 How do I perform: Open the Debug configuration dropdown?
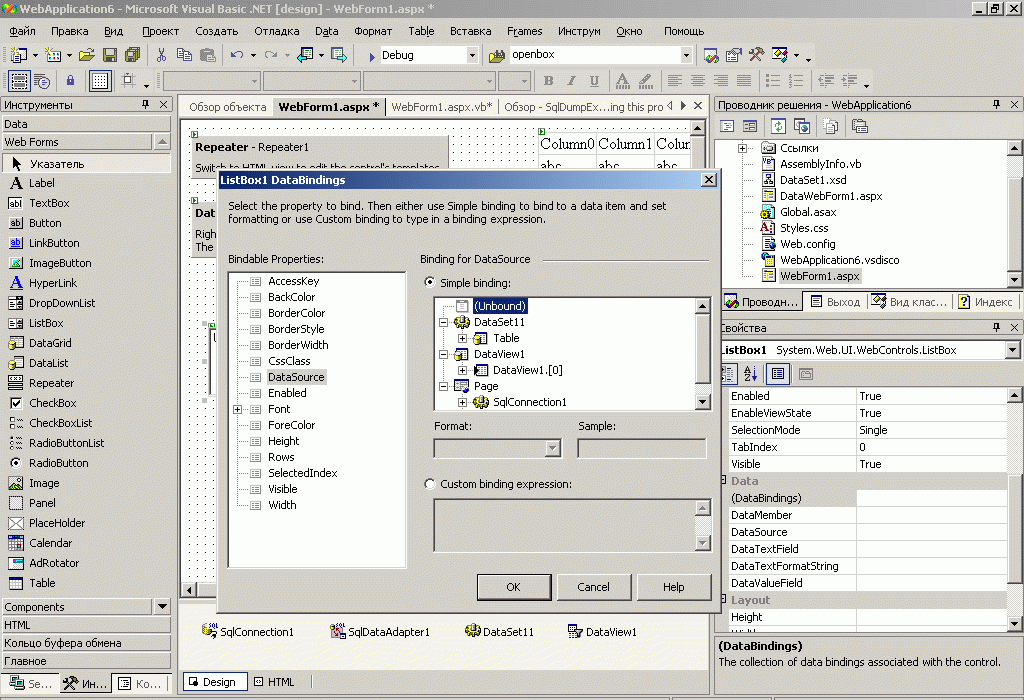(x=472, y=56)
